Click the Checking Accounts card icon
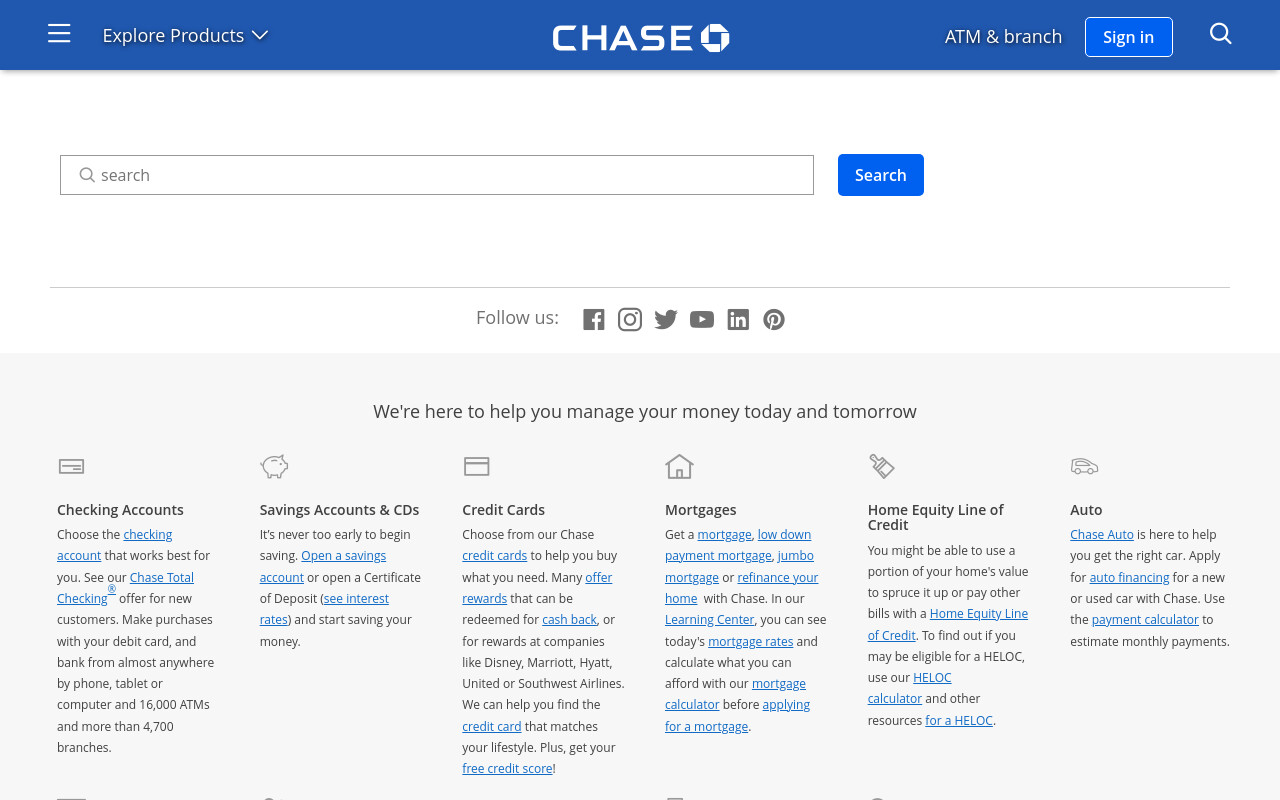 [x=71, y=466]
